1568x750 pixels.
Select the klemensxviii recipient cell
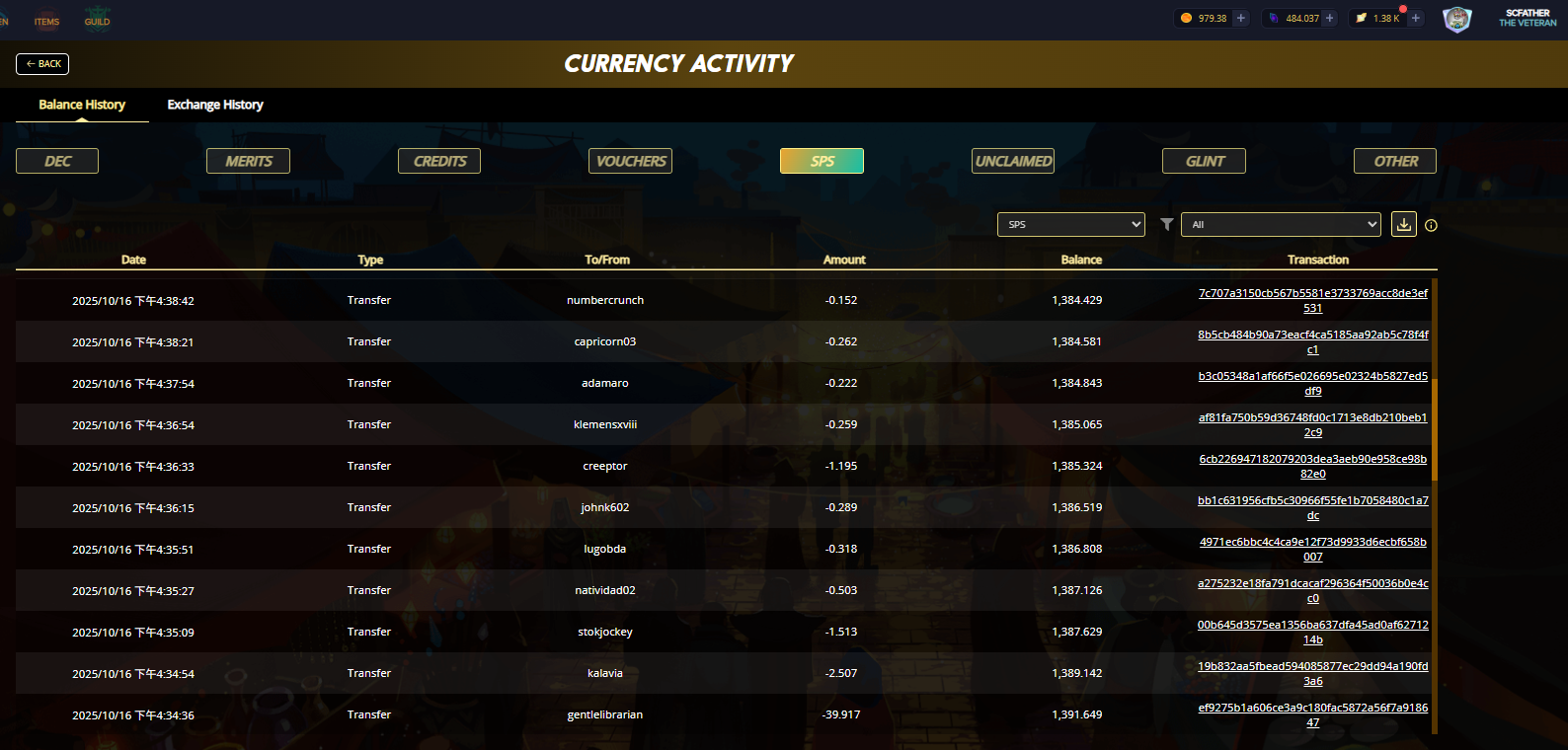pyautogui.click(x=605, y=424)
